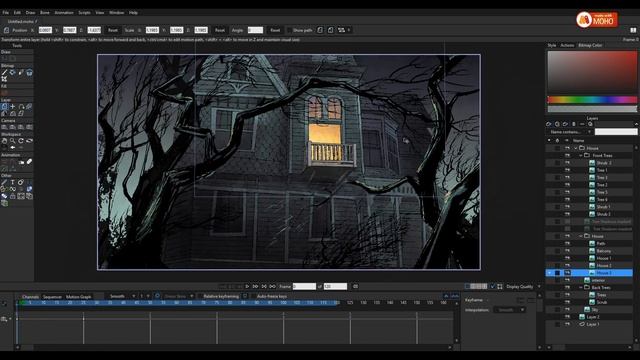Select the Tree 5 layer
The width and height of the screenshot is (640, 360).
(602, 192)
